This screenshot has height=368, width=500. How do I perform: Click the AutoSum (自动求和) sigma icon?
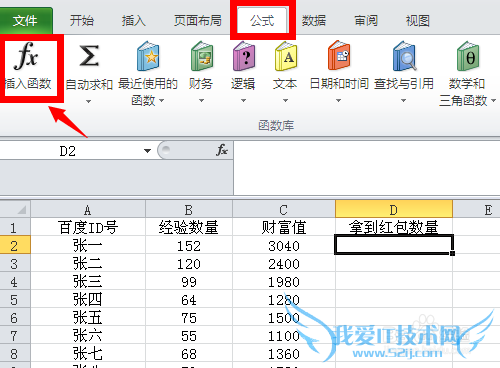click(x=89, y=56)
